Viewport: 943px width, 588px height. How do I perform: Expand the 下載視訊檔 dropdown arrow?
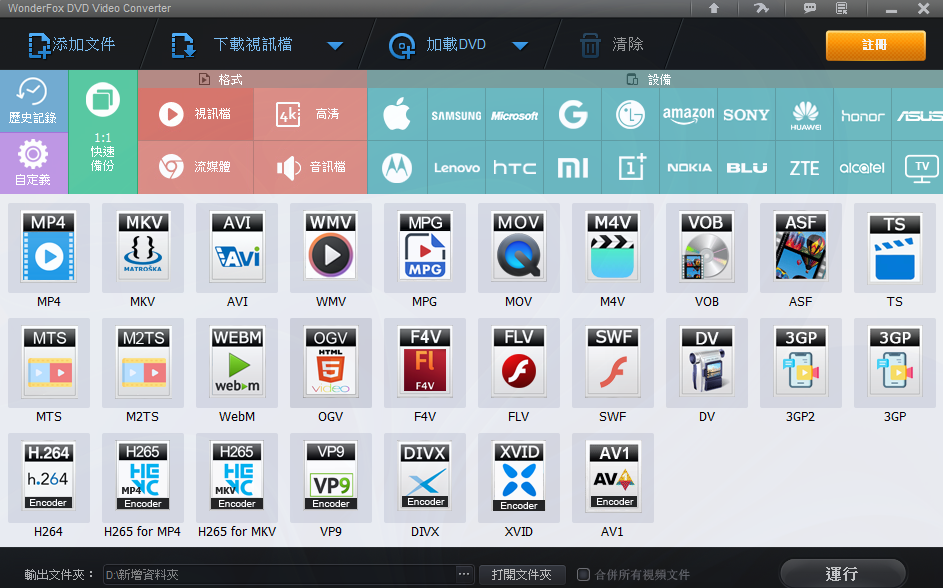point(335,46)
